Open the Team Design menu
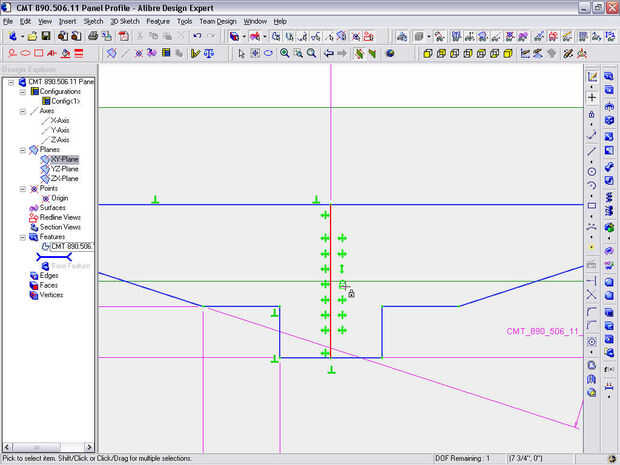The width and height of the screenshot is (620, 465). coord(217,20)
